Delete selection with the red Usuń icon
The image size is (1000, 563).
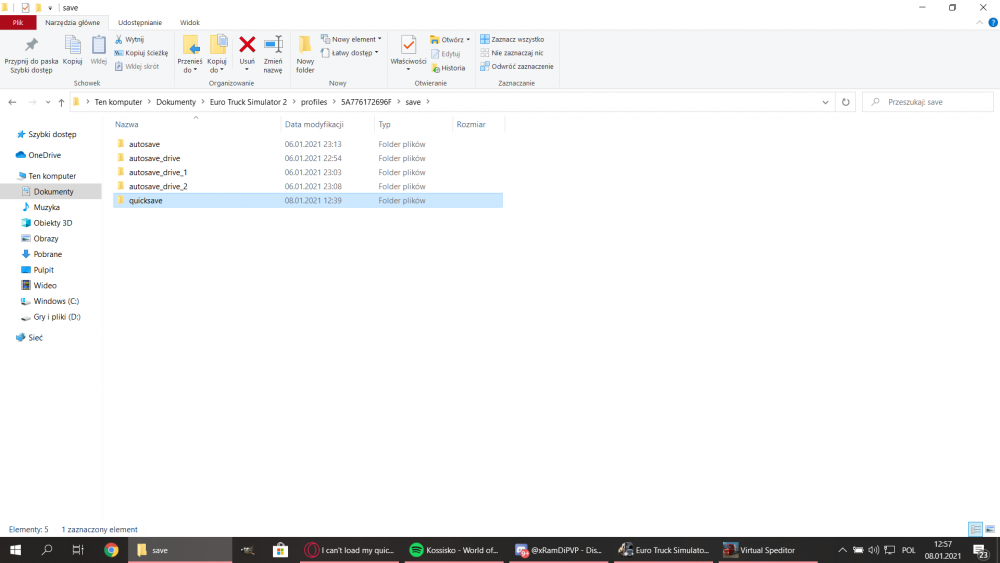pos(247,46)
